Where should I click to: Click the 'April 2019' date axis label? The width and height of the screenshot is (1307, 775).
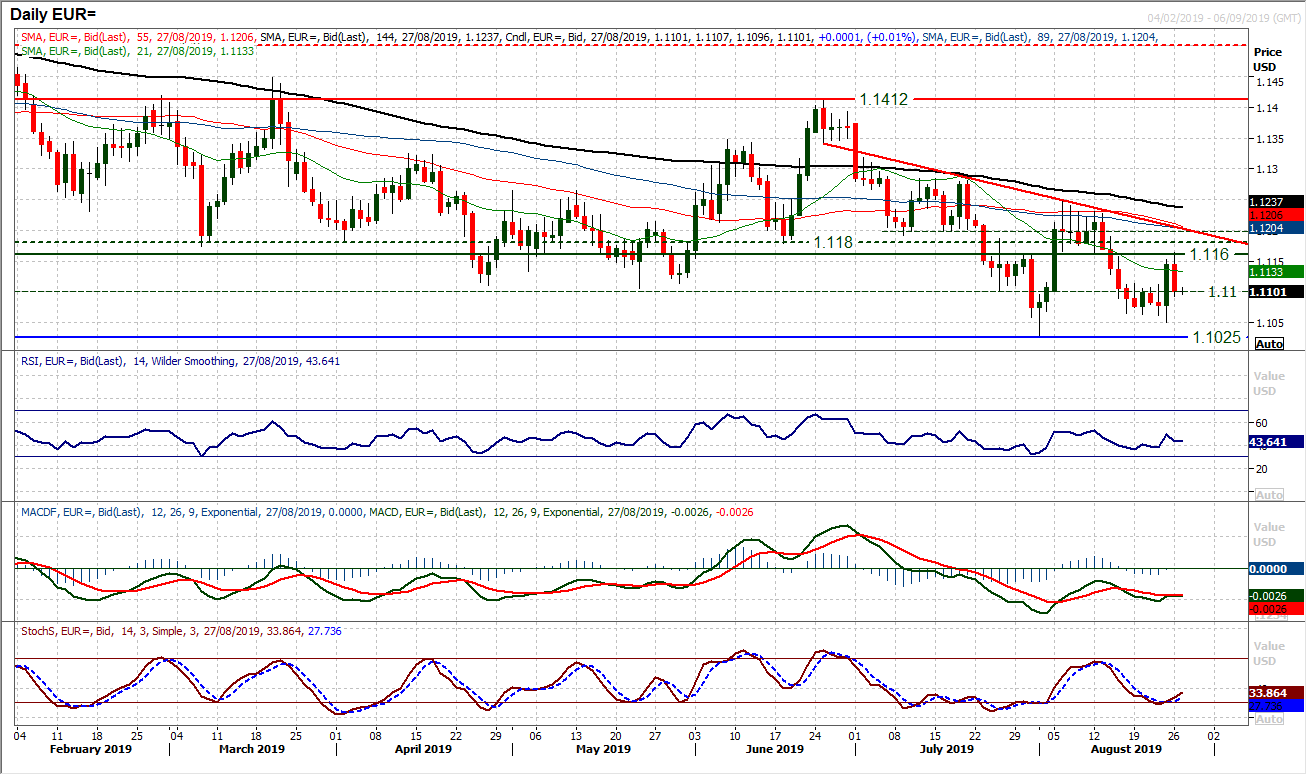(x=422, y=748)
